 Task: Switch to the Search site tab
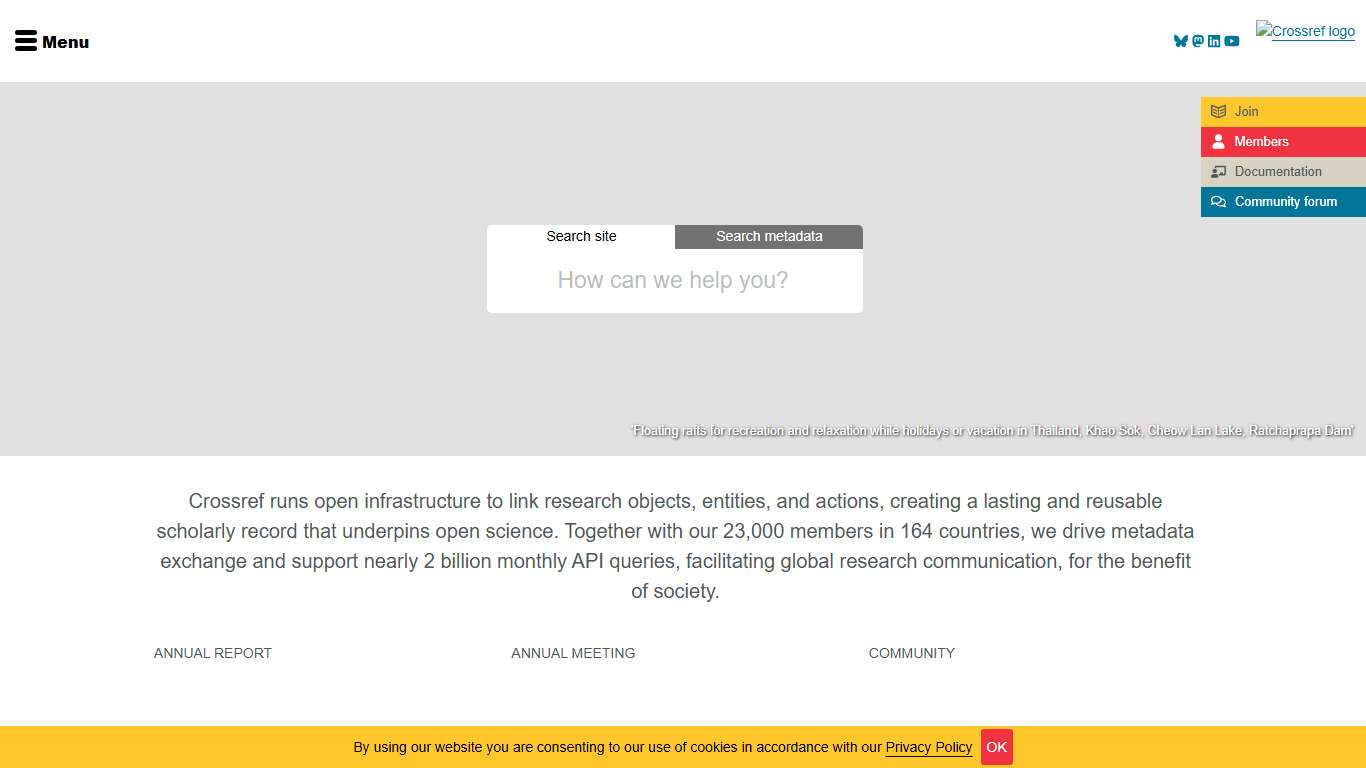(x=581, y=237)
